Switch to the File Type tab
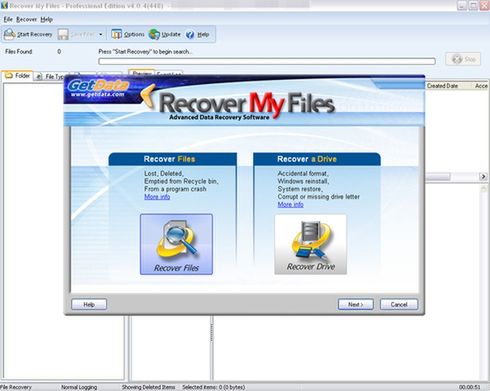The width and height of the screenshot is (490, 391). click(50, 76)
